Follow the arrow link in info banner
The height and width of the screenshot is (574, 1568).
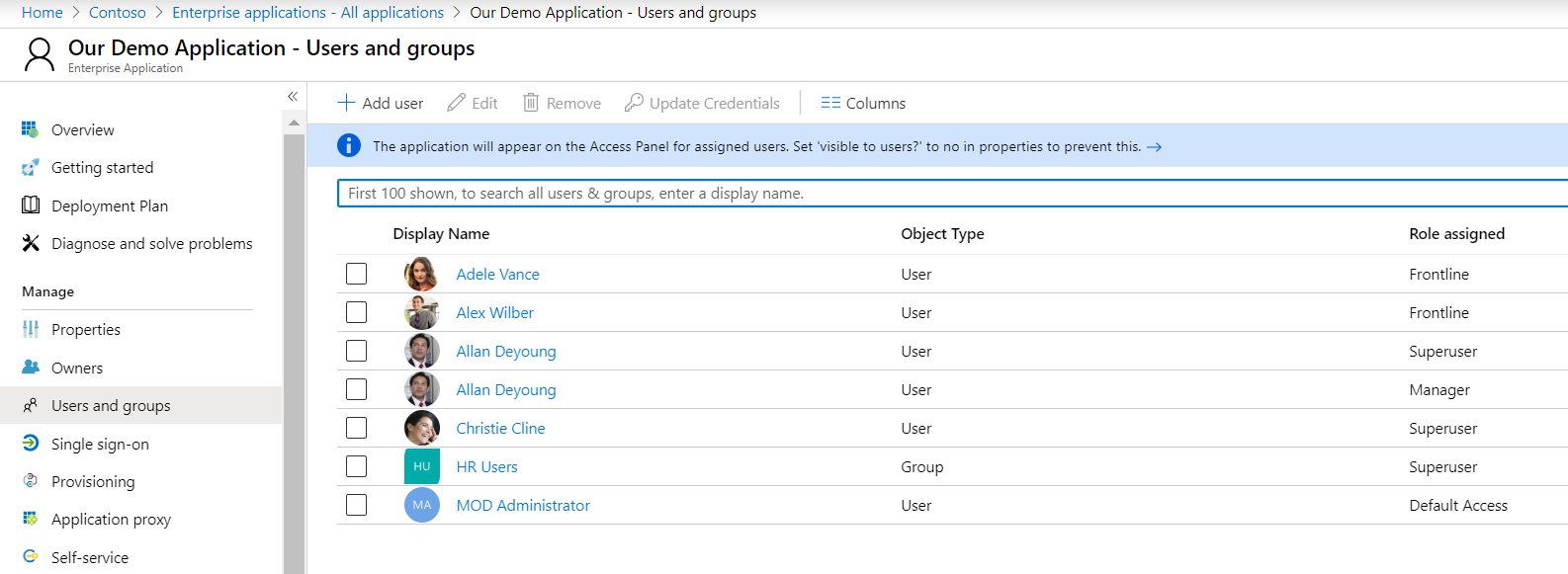point(1154,147)
